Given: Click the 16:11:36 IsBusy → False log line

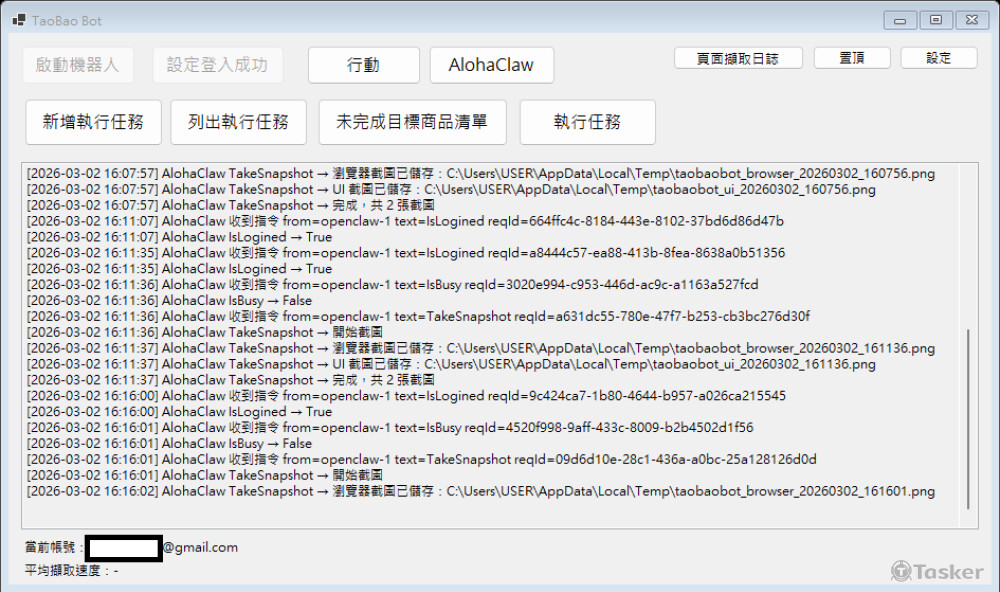Looking at the screenshot, I should click(x=169, y=300).
